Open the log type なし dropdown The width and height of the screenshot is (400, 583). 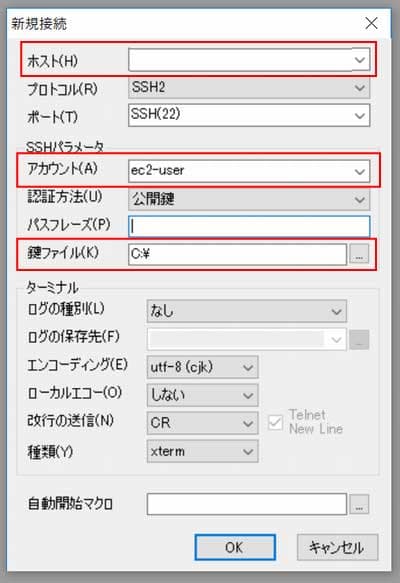(246, 311)
